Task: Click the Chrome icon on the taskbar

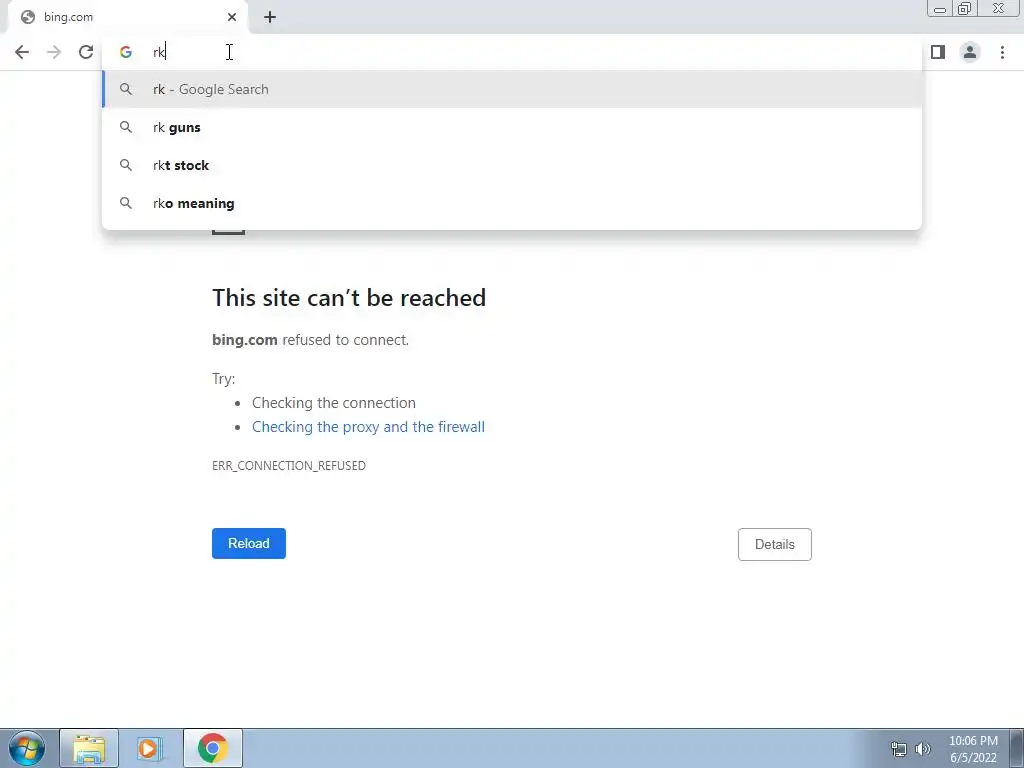Action: pos(212,748)
